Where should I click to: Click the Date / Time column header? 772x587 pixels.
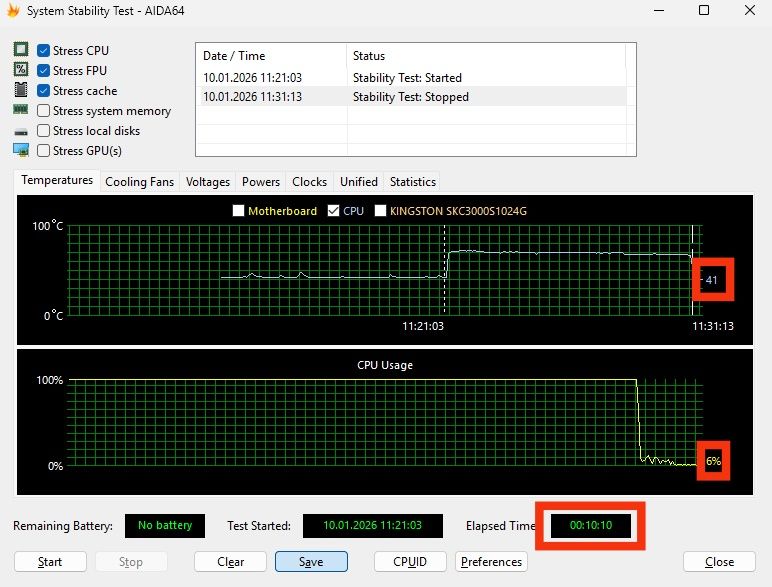tap(271, 56)
